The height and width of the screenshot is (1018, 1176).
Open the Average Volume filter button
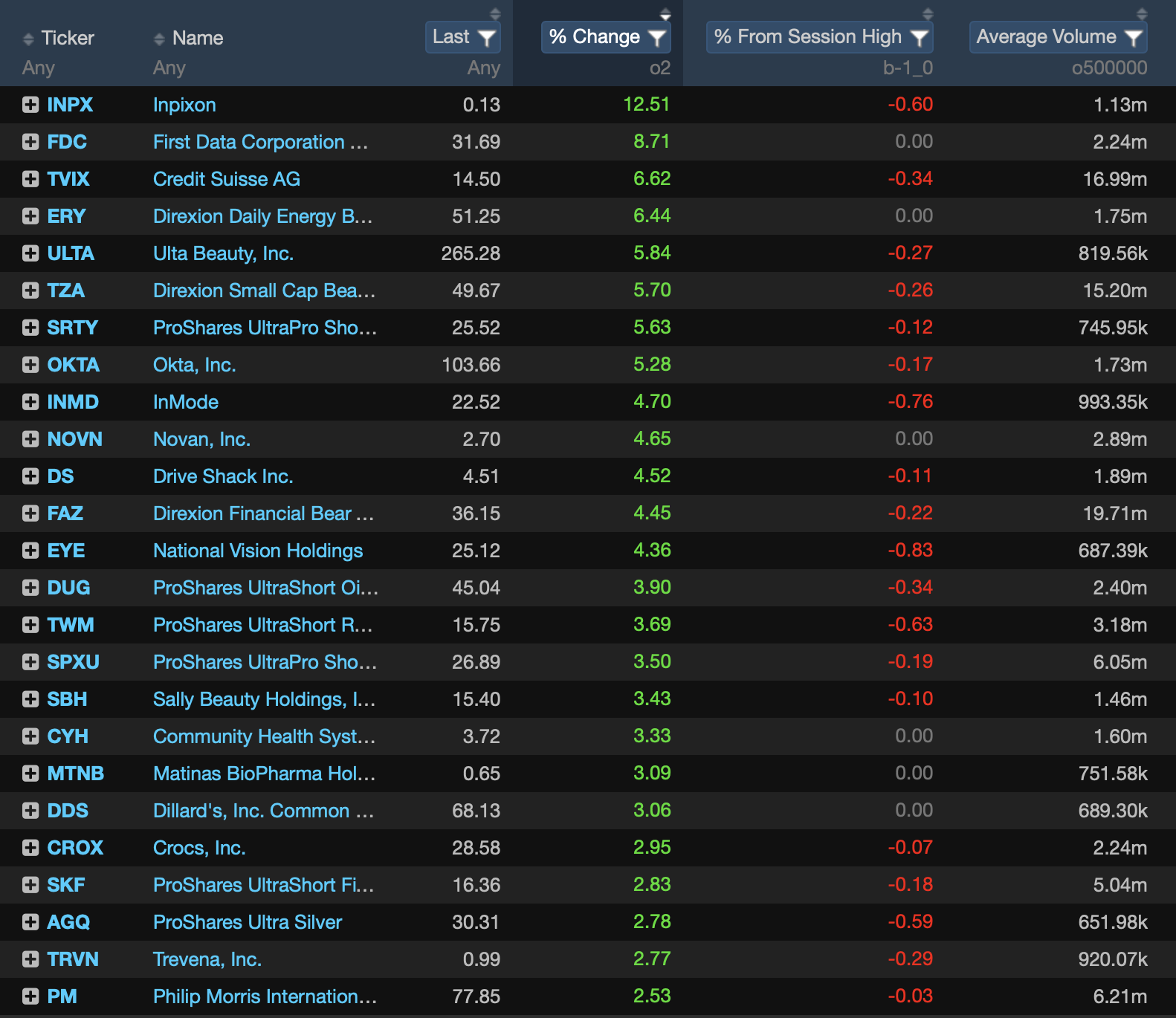click(1059, 37)
